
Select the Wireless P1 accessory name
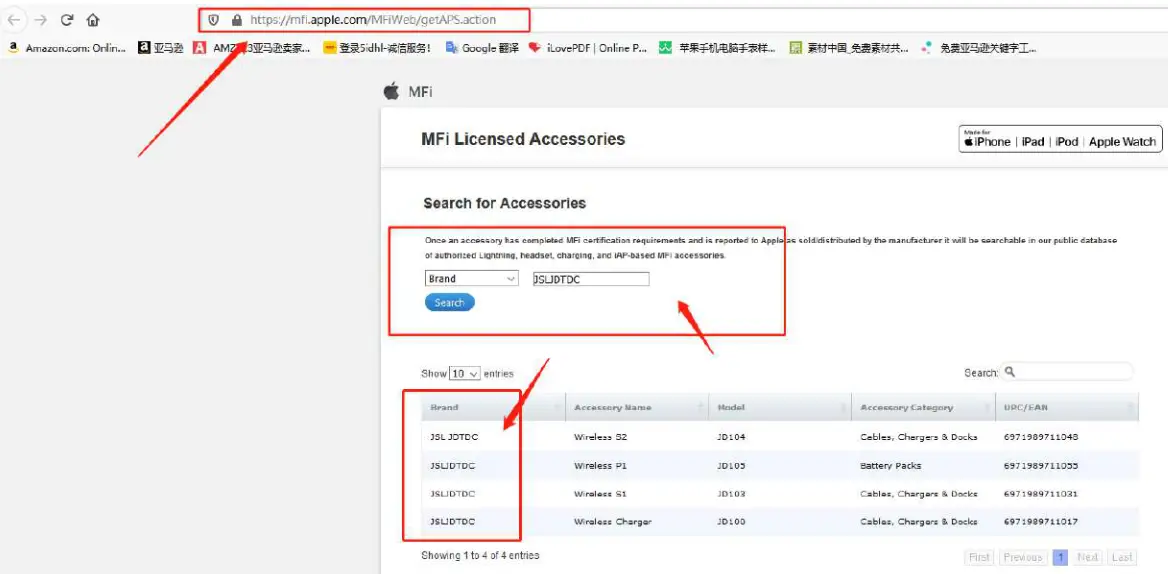click(x=600, y=465)
